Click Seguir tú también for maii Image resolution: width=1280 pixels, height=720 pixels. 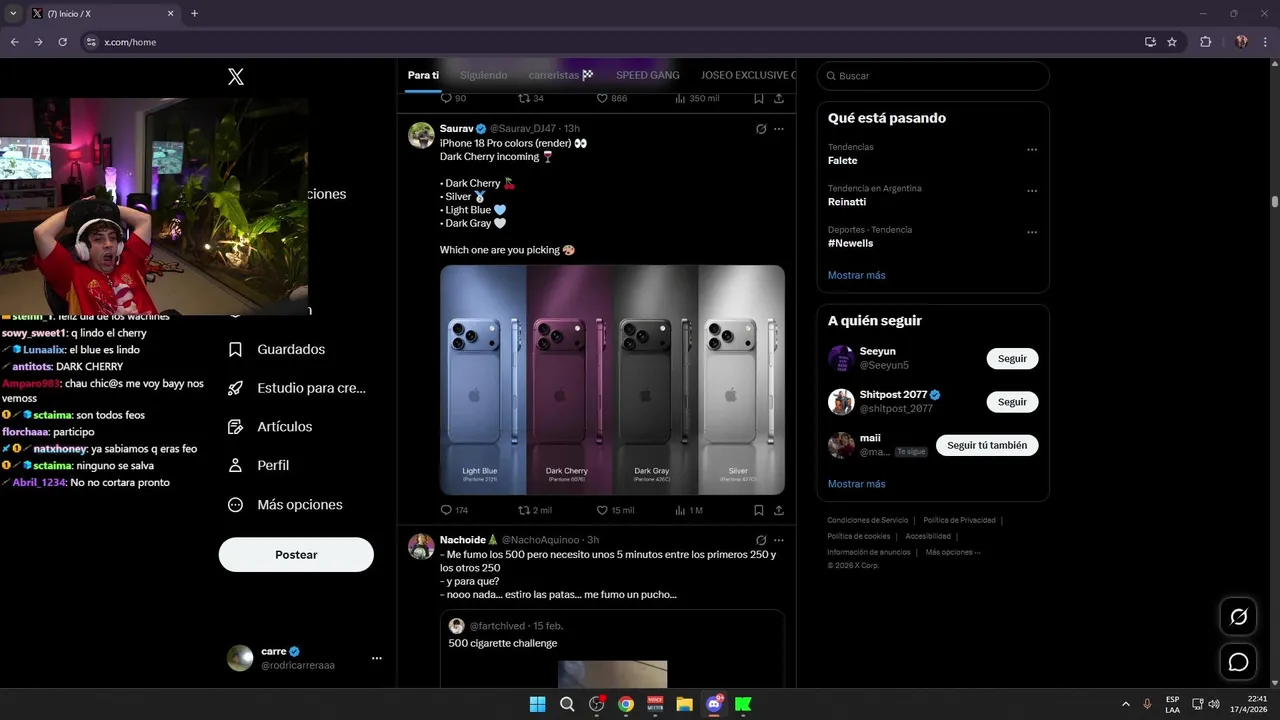[x=987, y=445]
